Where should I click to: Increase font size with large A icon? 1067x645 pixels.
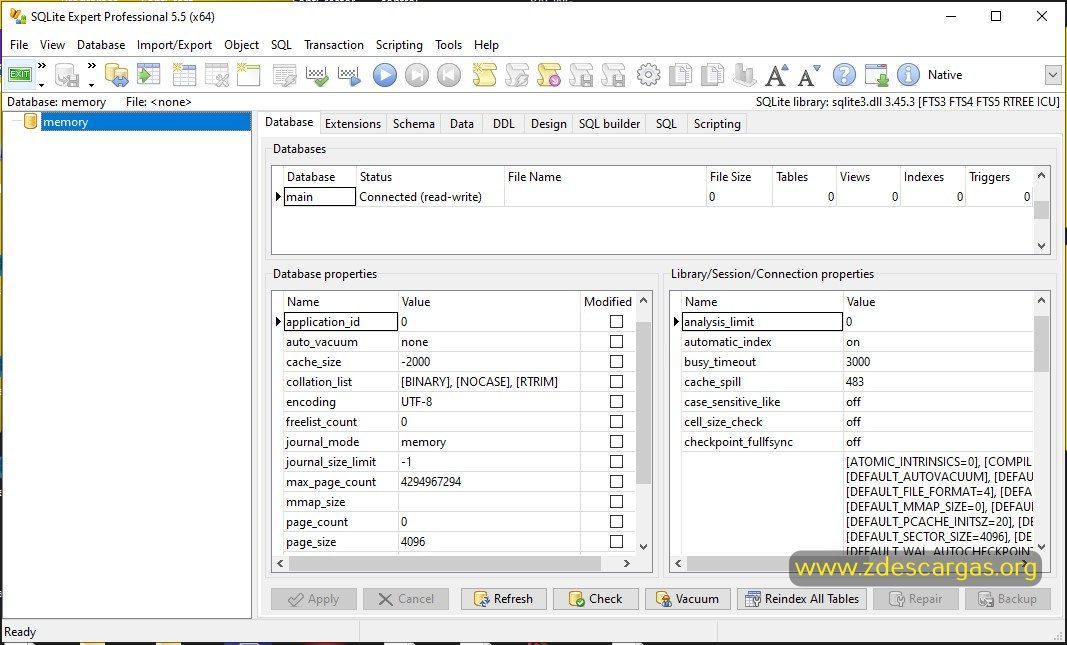coord(776,75)
